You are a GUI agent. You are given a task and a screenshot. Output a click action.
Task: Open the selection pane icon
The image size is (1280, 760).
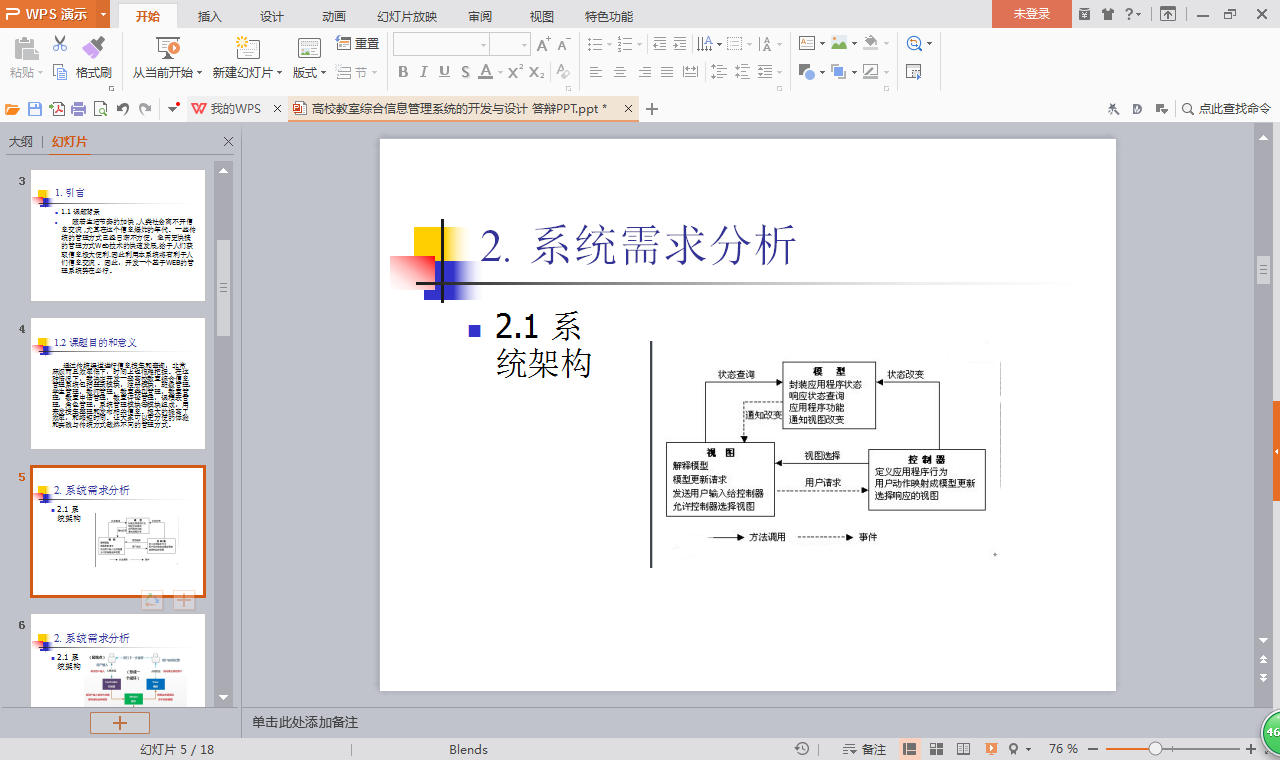tap(913, 72)
